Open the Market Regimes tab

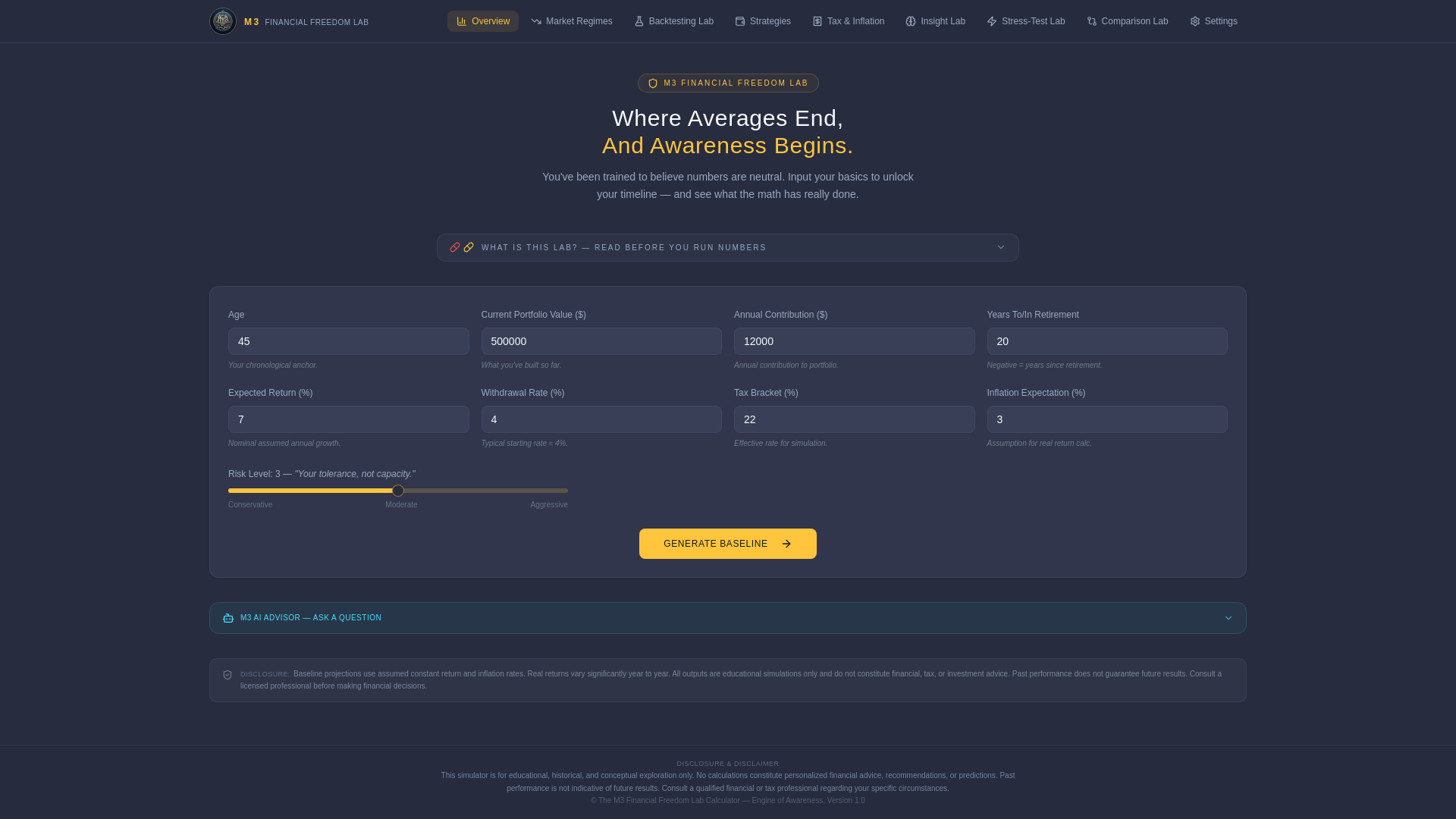point(572,21)
